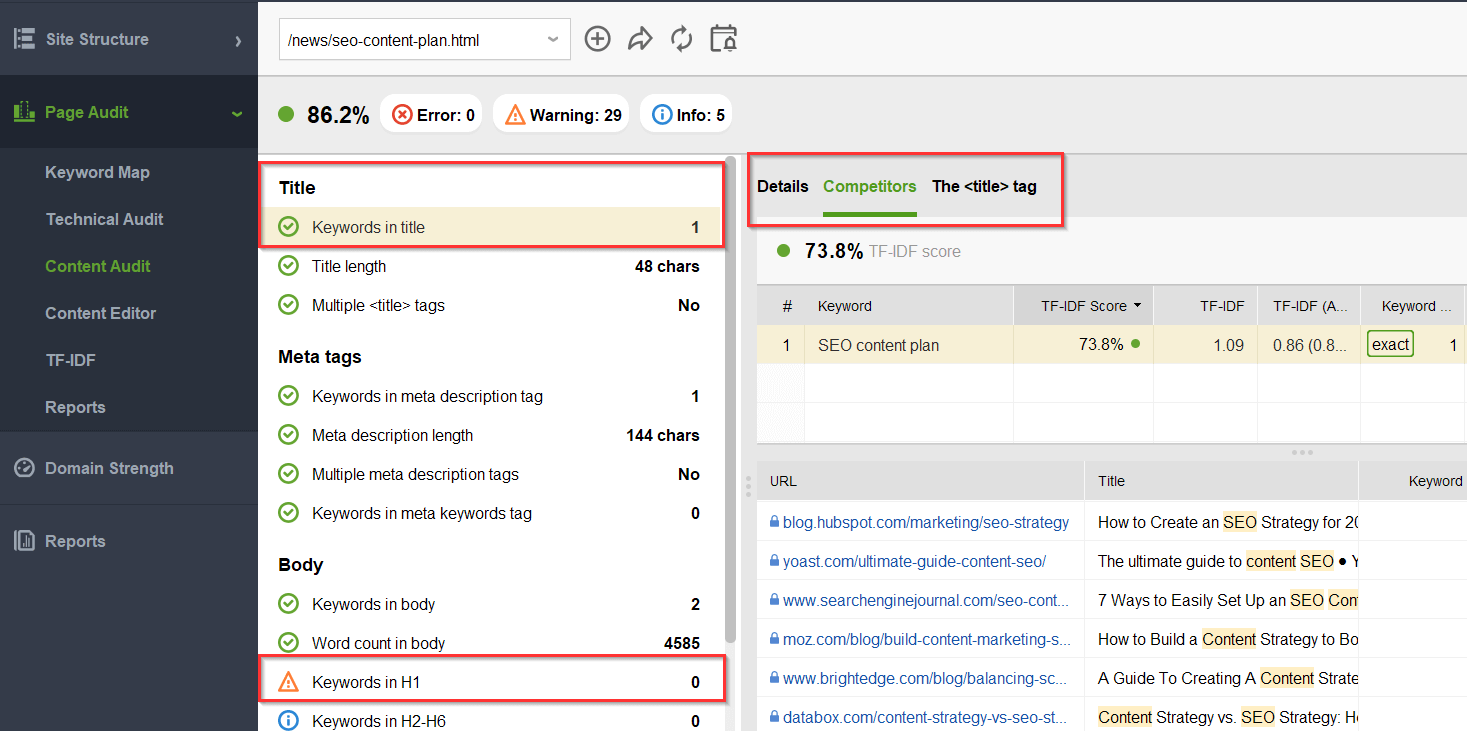Click the share arrow icon in toolbar
The width and height of the screenshot is (1467, 731).
[640, 39]
